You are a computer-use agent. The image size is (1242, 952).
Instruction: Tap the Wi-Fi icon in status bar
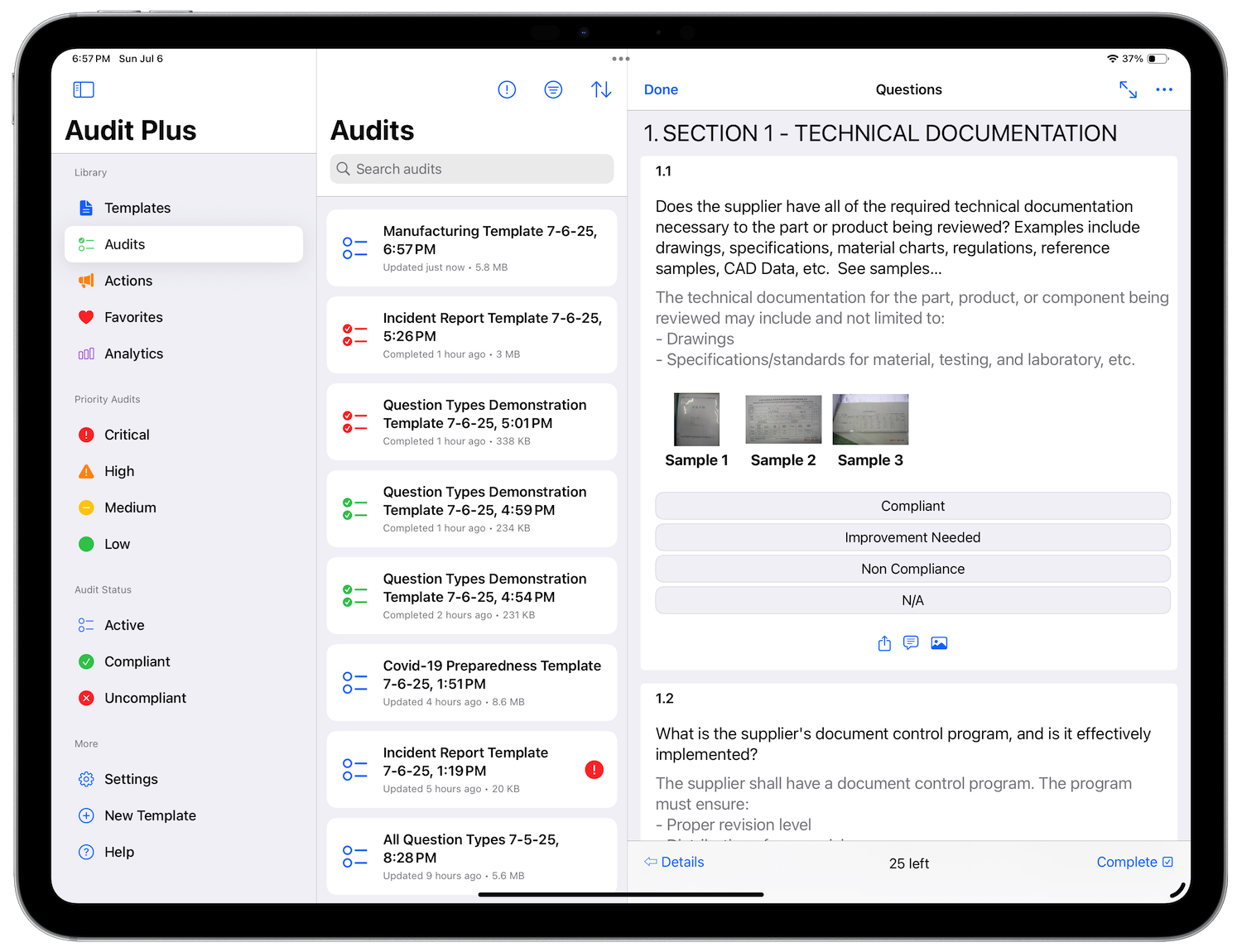pyautogui.click(x=1112, y=59)
